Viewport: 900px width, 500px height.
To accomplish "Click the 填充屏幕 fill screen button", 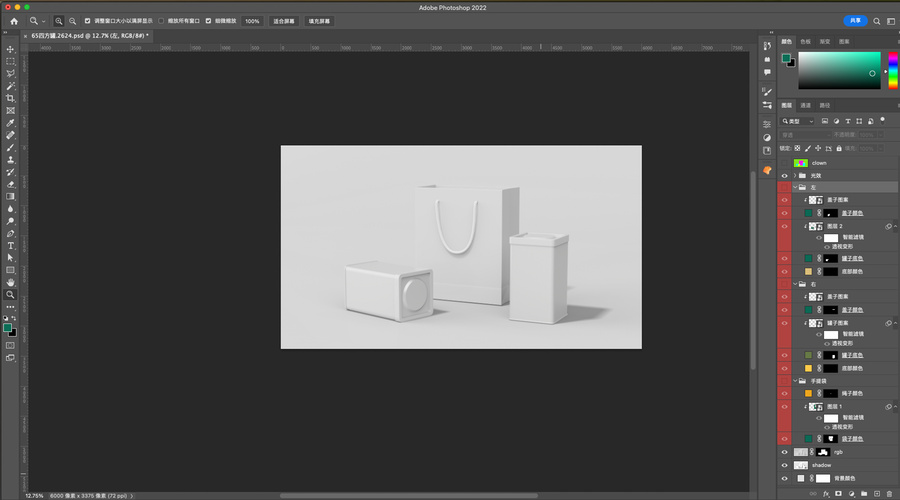I will tap(319, 21).
